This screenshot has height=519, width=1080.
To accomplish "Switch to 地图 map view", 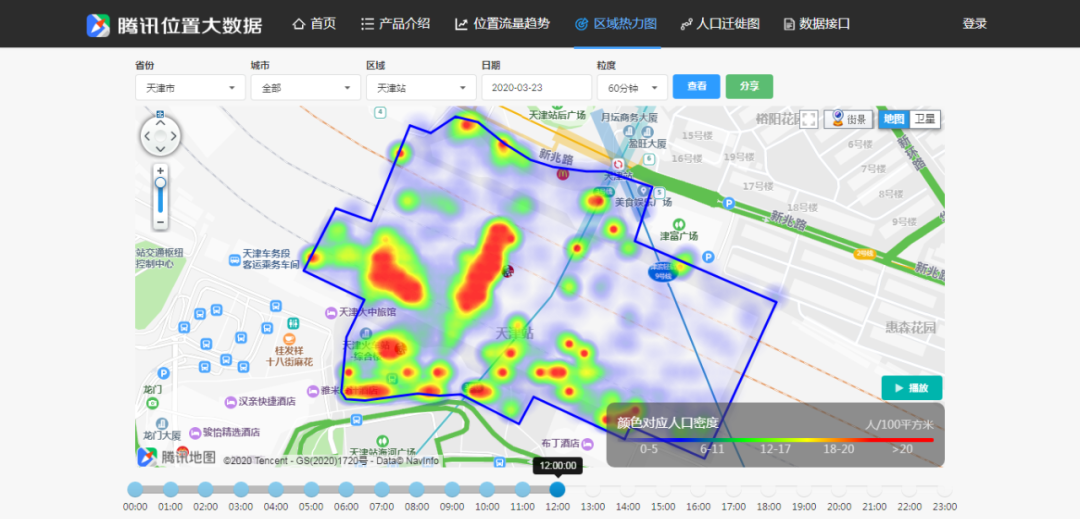I will pos(894,118).
